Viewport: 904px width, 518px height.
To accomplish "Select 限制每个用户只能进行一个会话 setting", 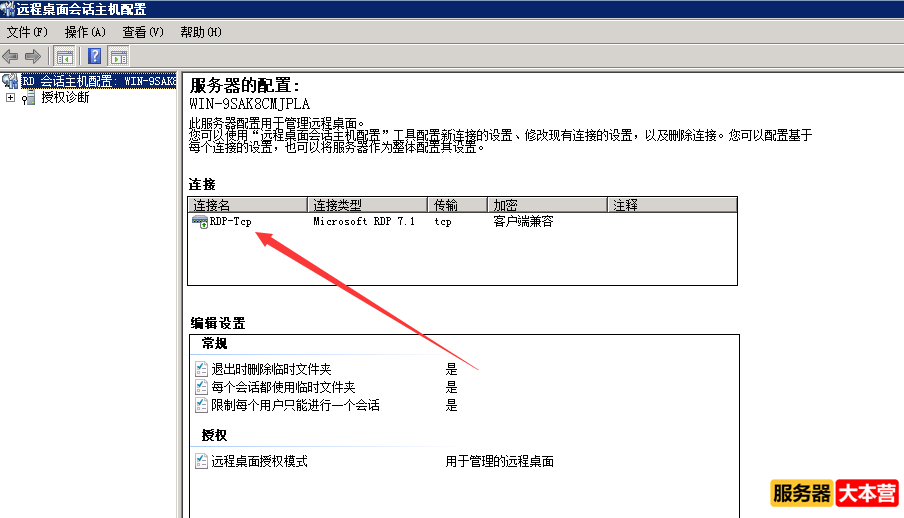I will pos(295,406).
